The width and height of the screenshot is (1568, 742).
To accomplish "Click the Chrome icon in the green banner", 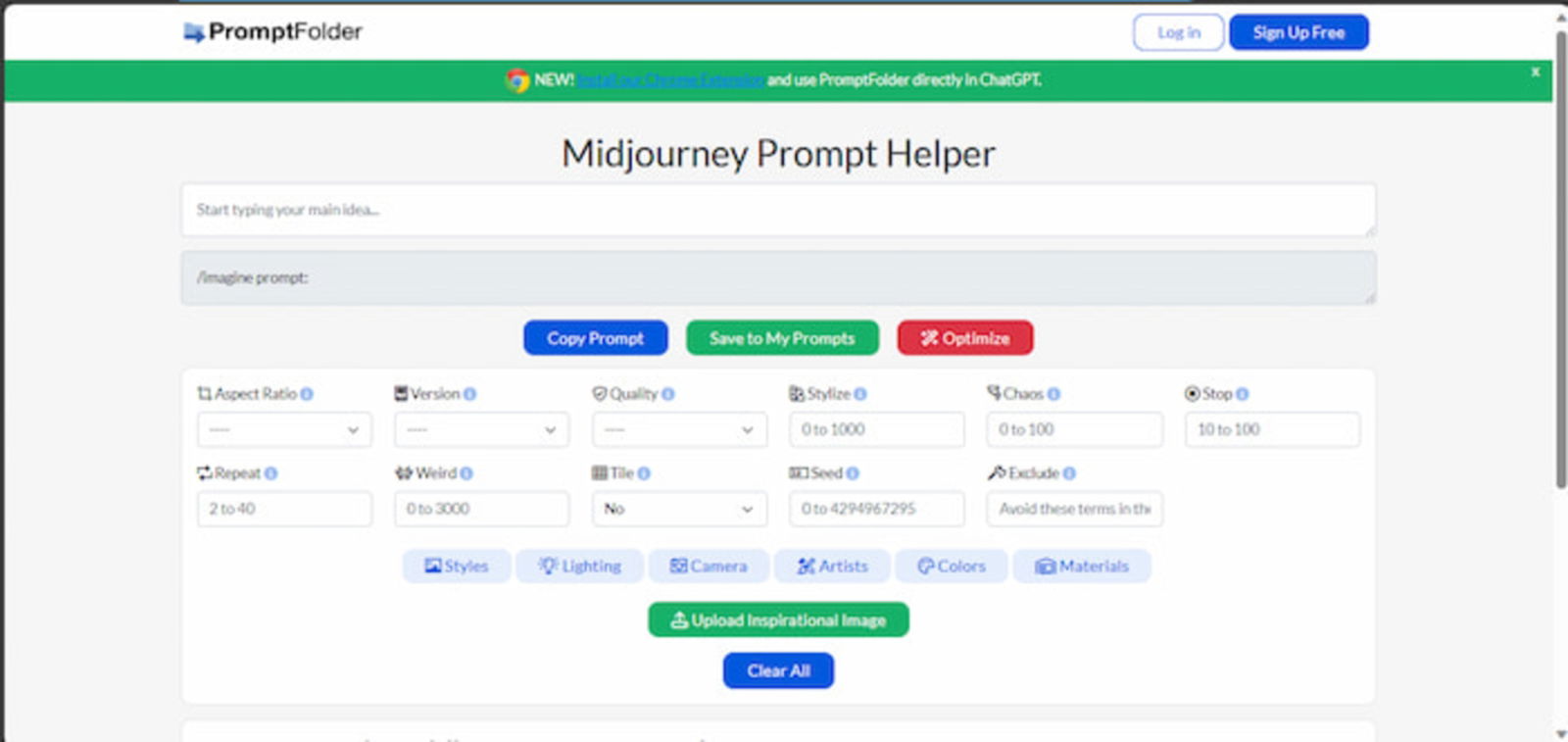I will (517, 80).
